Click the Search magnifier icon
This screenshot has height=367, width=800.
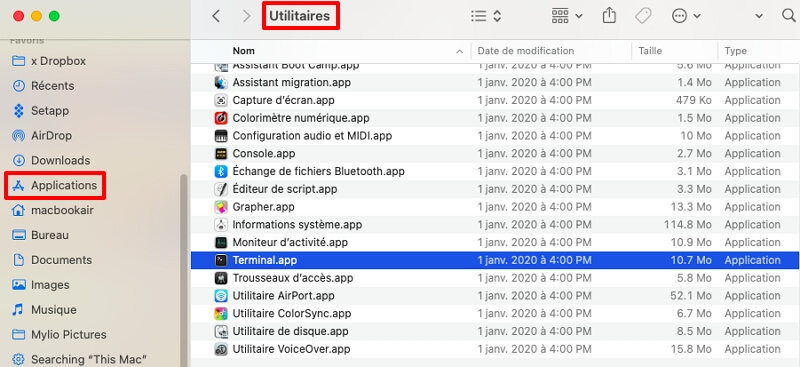(789, 16)
